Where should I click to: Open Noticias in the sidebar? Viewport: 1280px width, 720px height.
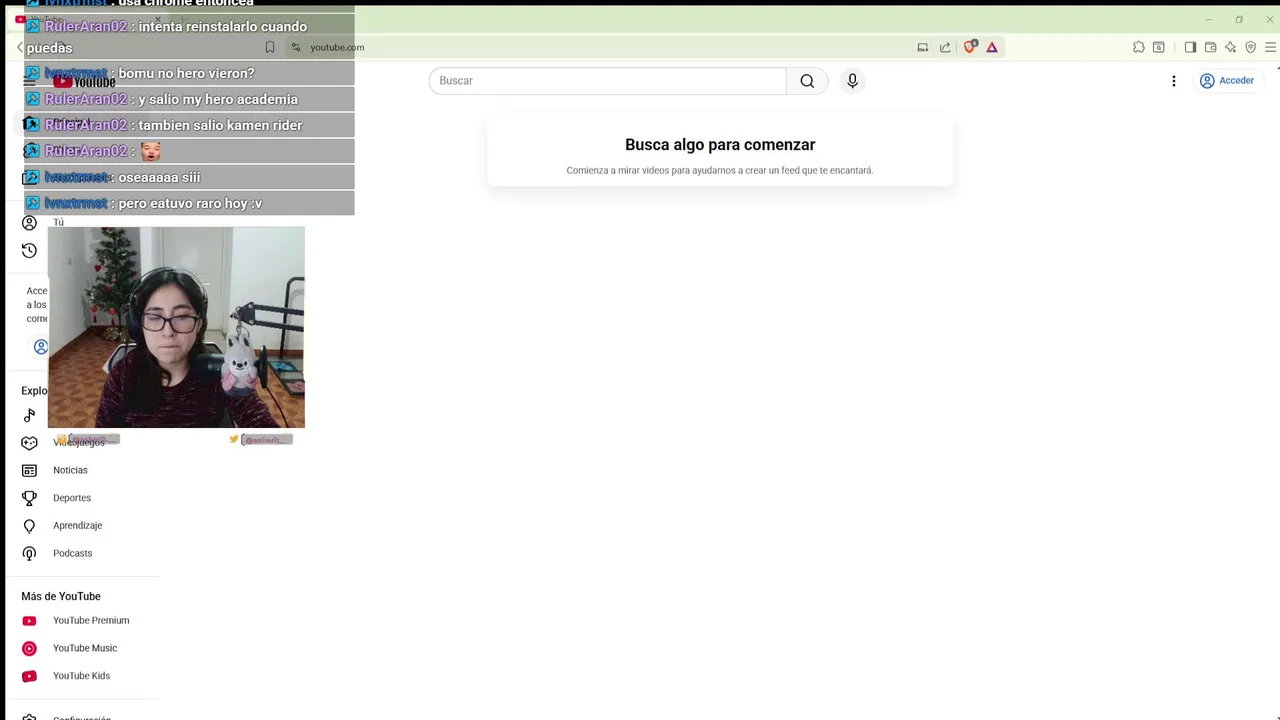pyautogui.click(x=70, y=470)
